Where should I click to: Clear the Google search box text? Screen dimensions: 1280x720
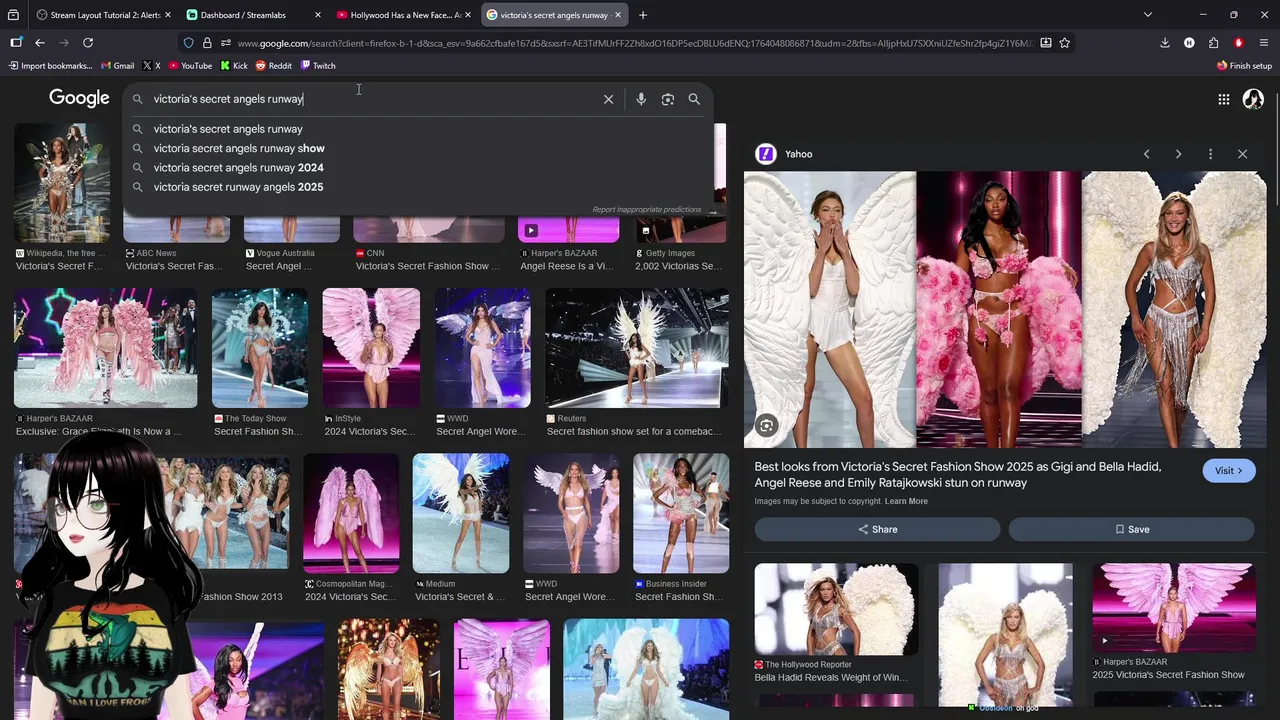[608, 99]
